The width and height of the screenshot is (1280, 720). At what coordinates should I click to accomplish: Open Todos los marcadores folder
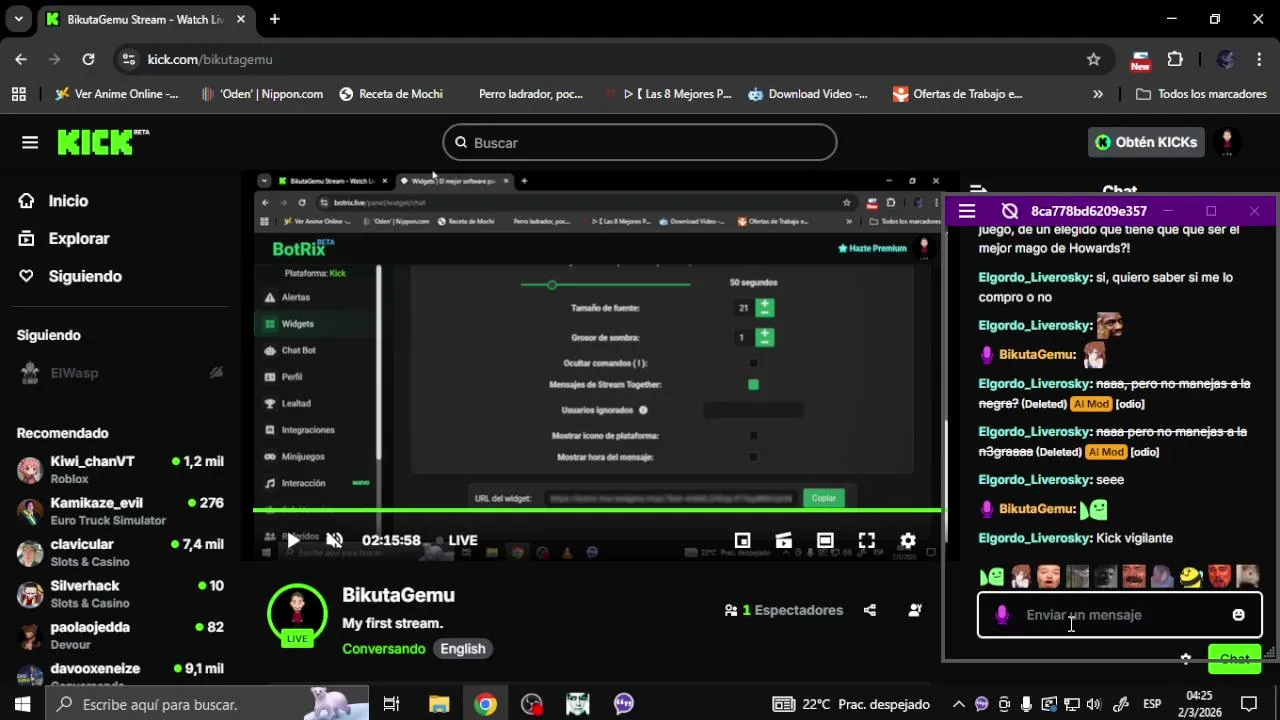1202,94
